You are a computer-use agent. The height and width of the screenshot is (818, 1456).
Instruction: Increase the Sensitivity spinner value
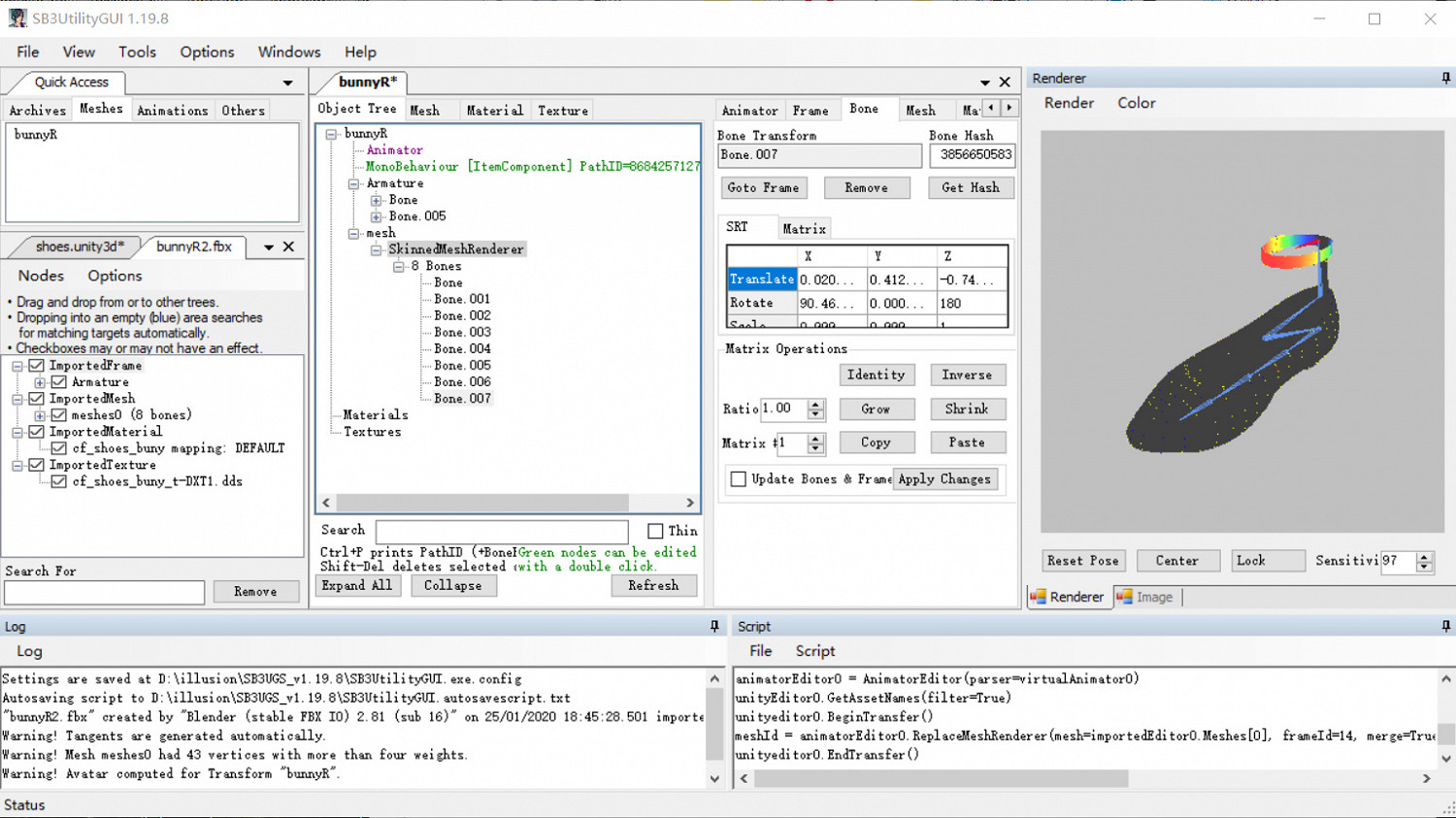pos(1424,556)
